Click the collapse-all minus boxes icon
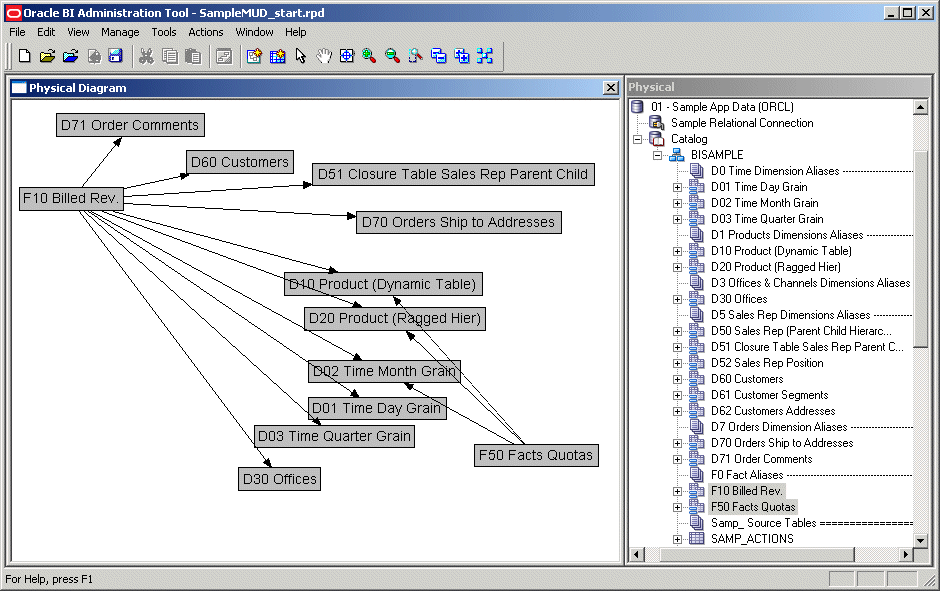This screenshot has height=591, width=940. pyautogui.click(x=439, y=56)
